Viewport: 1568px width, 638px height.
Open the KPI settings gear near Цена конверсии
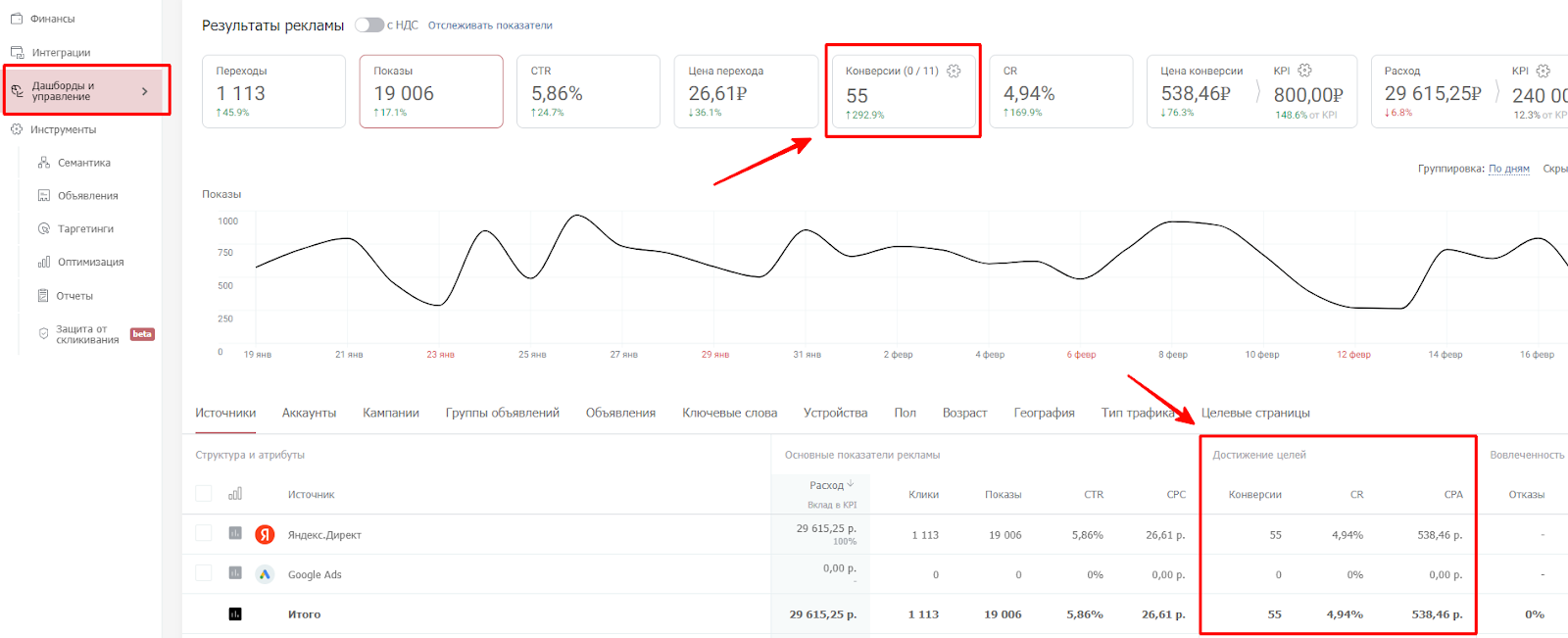pos(1304,71)
